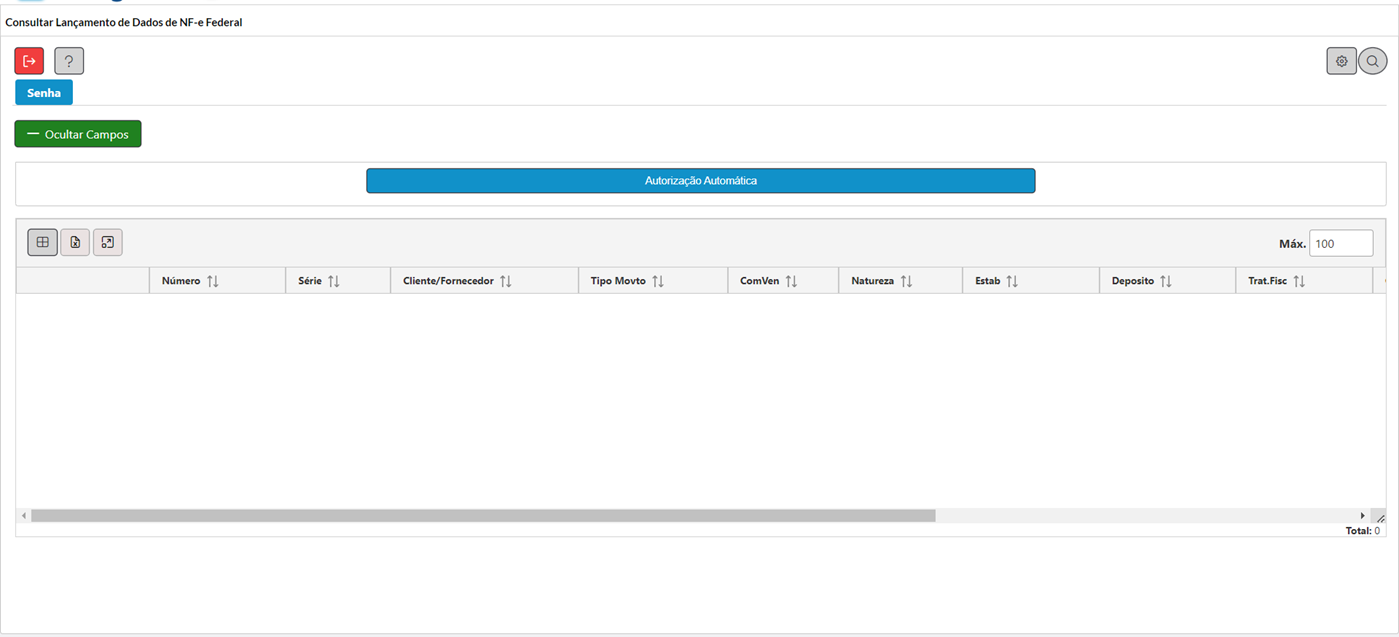This screenshot has height=637, width=1399.
Task: Click the Ocultar Campos button
Action: click(x=78, y=134)
